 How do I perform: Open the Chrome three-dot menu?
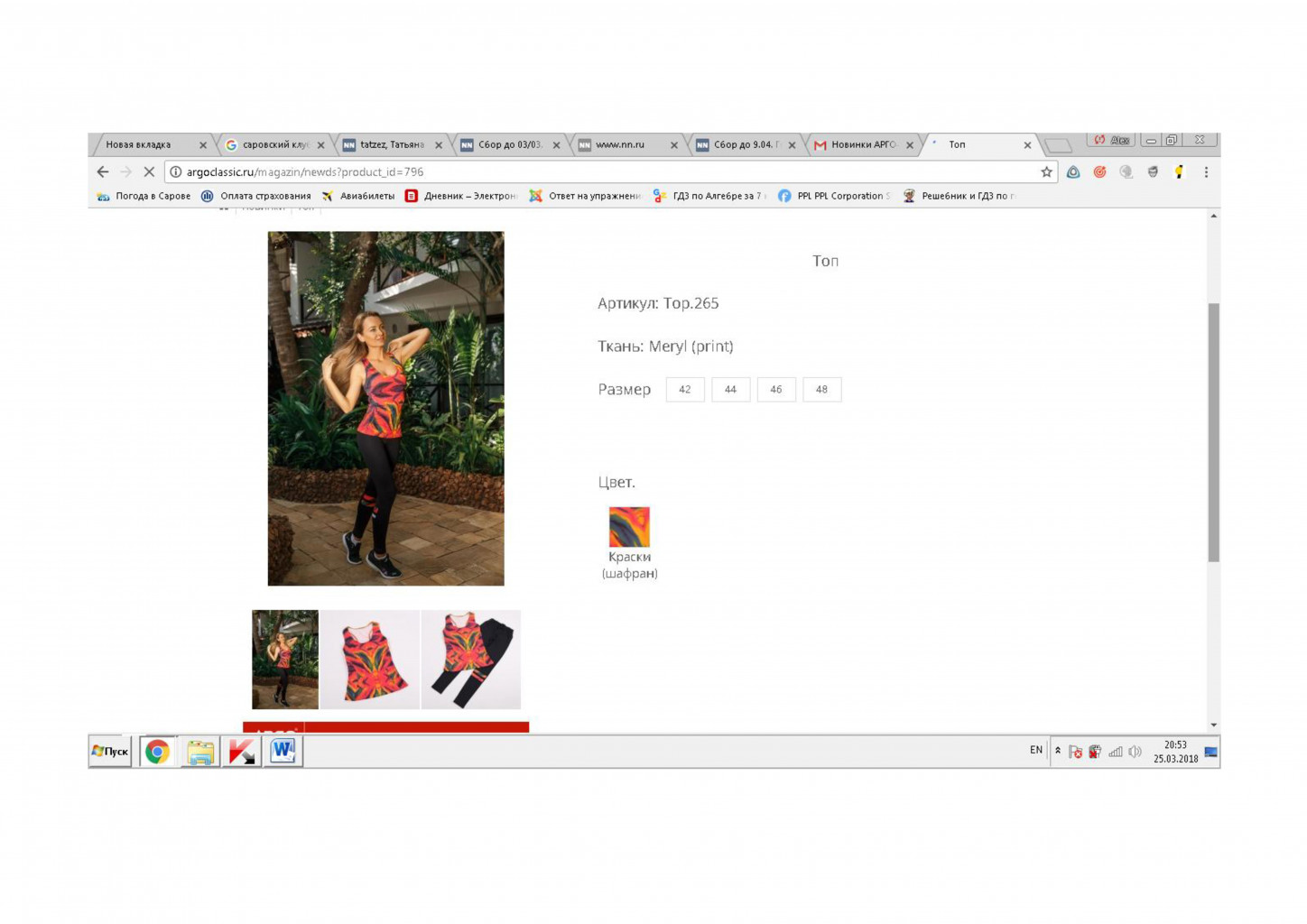pos(1206,171)
